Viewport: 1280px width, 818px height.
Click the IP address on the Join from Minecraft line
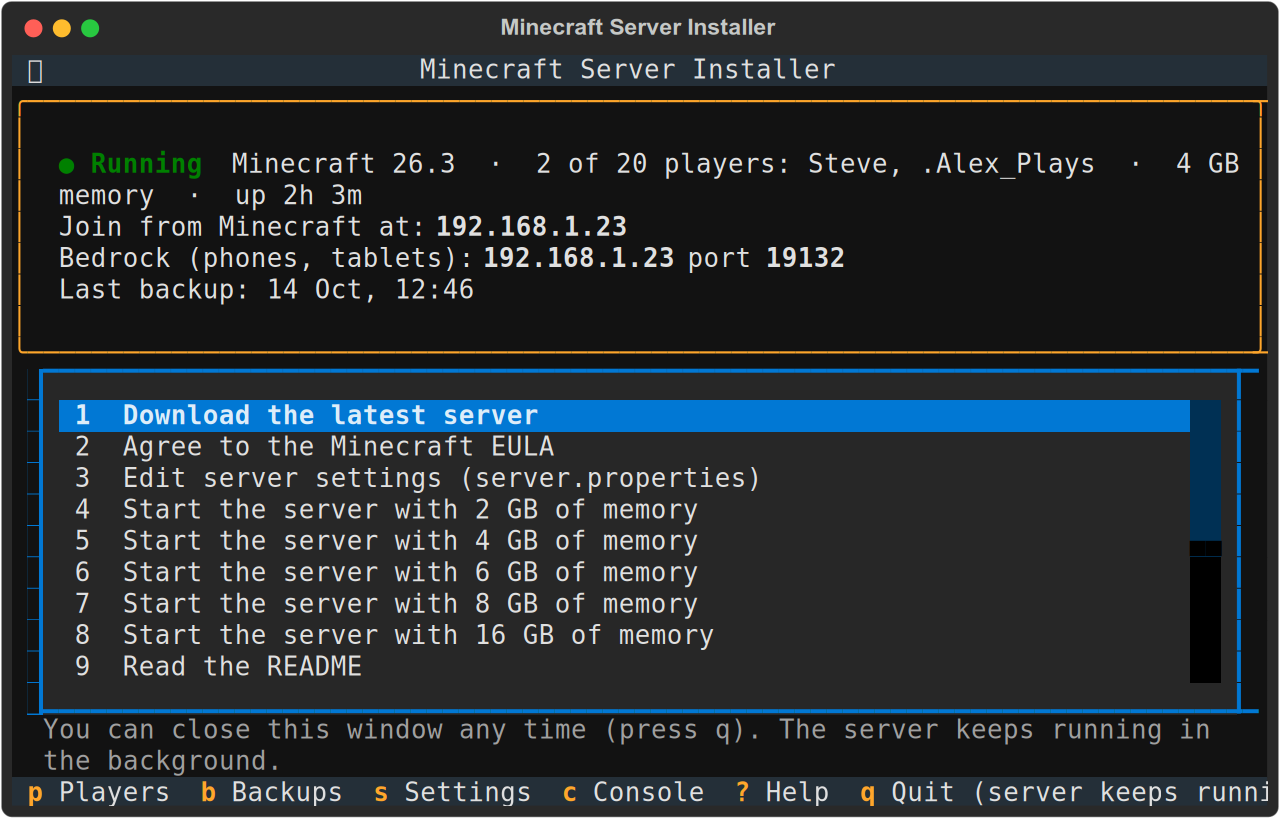coord(531,227)
